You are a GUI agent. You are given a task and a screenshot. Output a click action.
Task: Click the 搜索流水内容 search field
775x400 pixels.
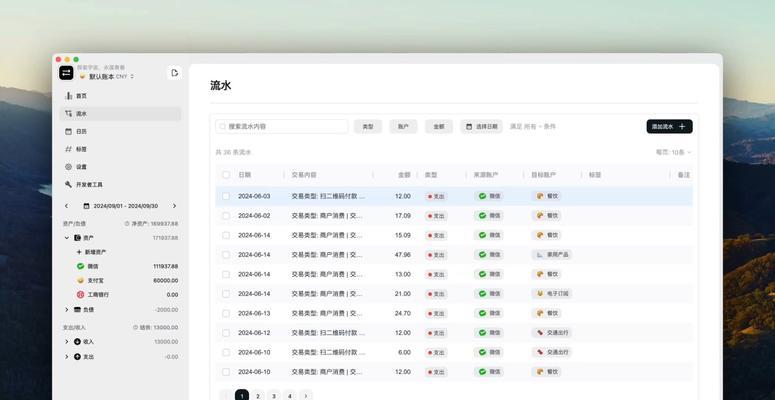282,127
